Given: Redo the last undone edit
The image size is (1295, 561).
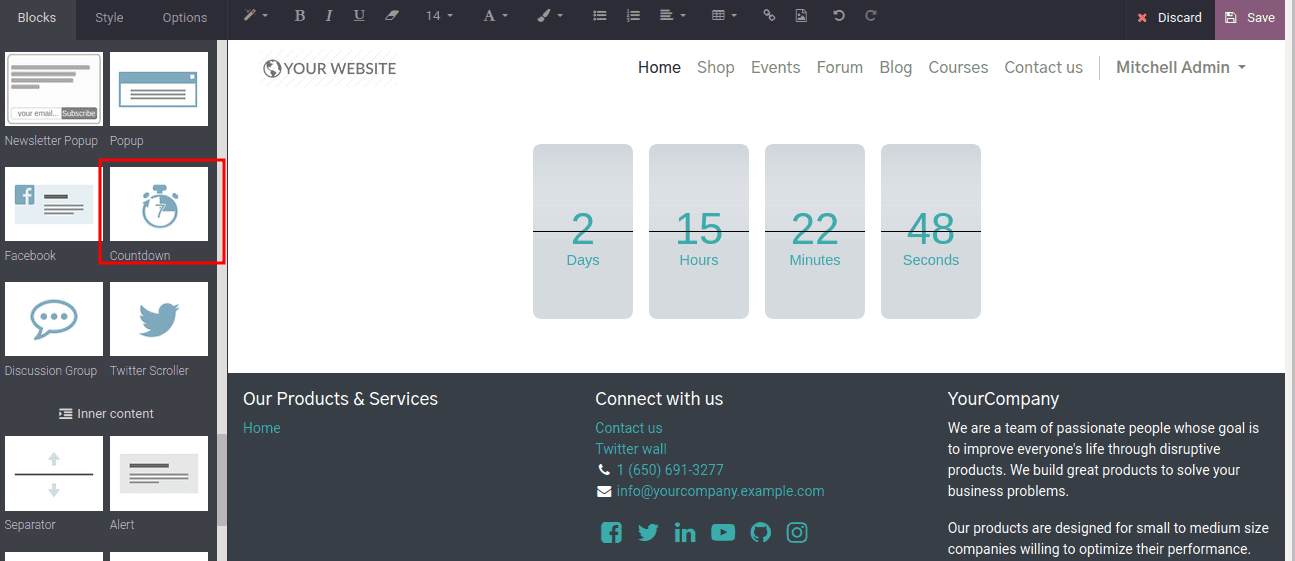Looking at the screenshot, I should click(x=871, y=16).
